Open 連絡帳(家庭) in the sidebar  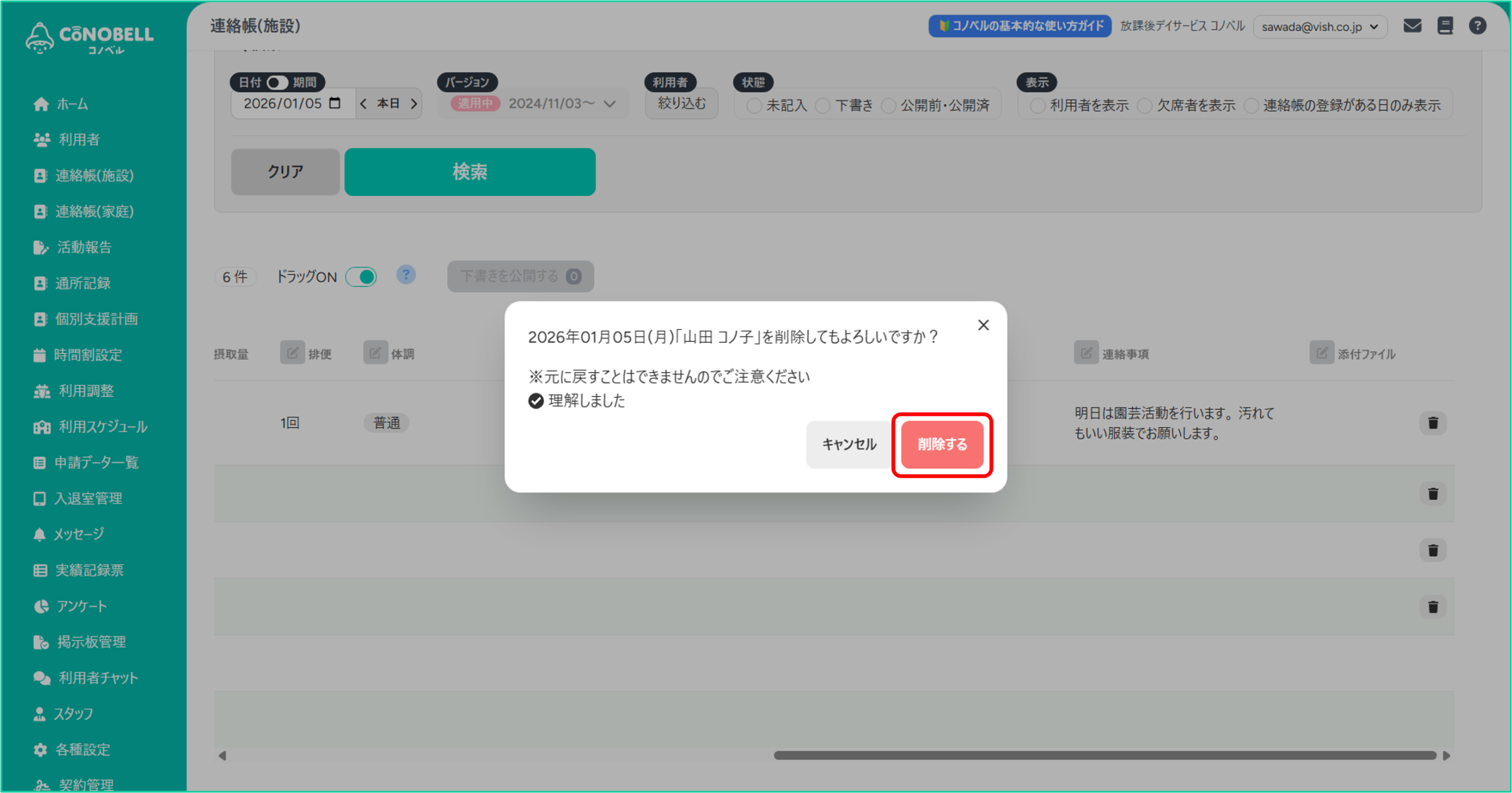pos(94,211)
